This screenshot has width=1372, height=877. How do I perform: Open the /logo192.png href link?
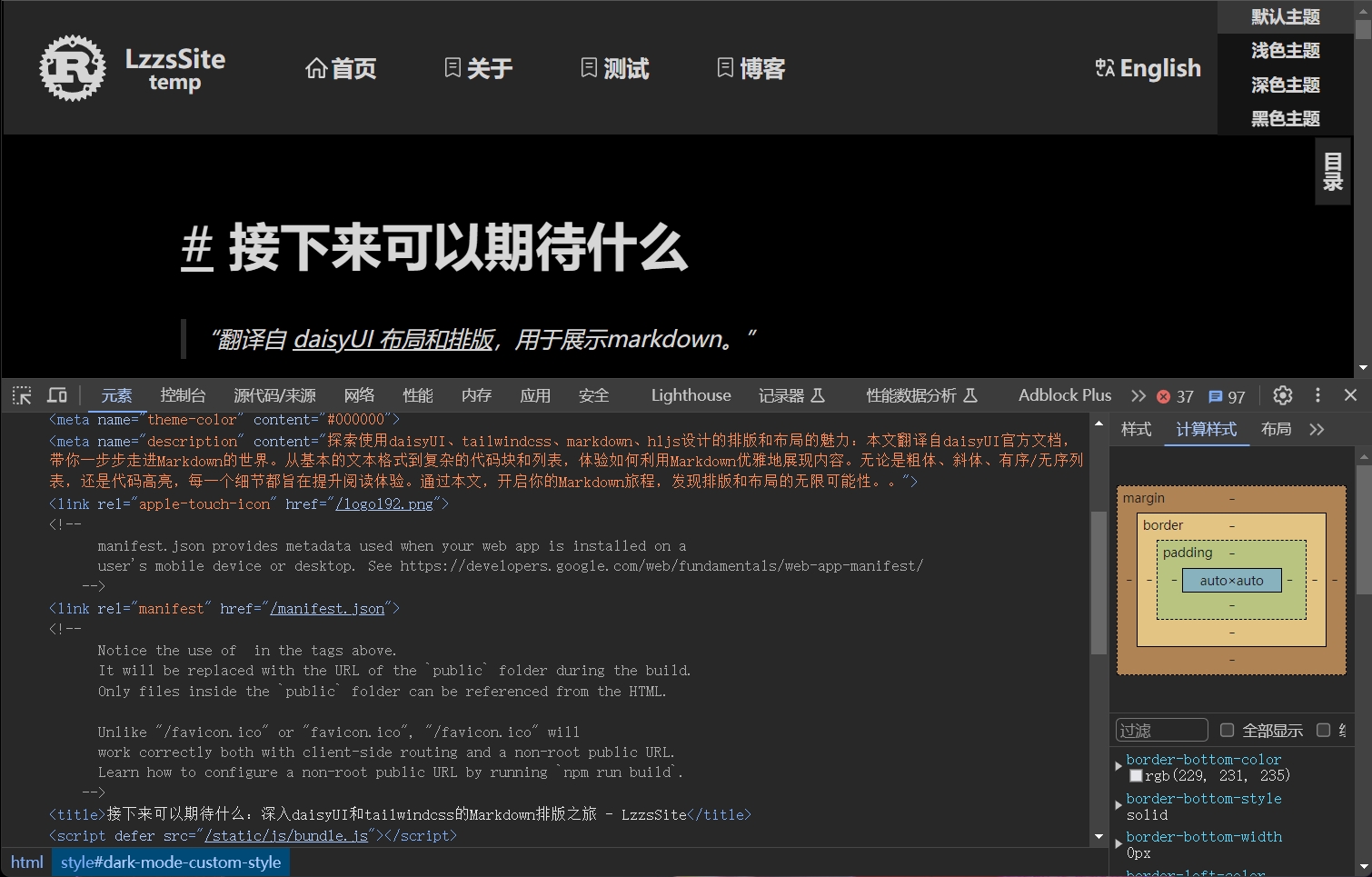384,503
